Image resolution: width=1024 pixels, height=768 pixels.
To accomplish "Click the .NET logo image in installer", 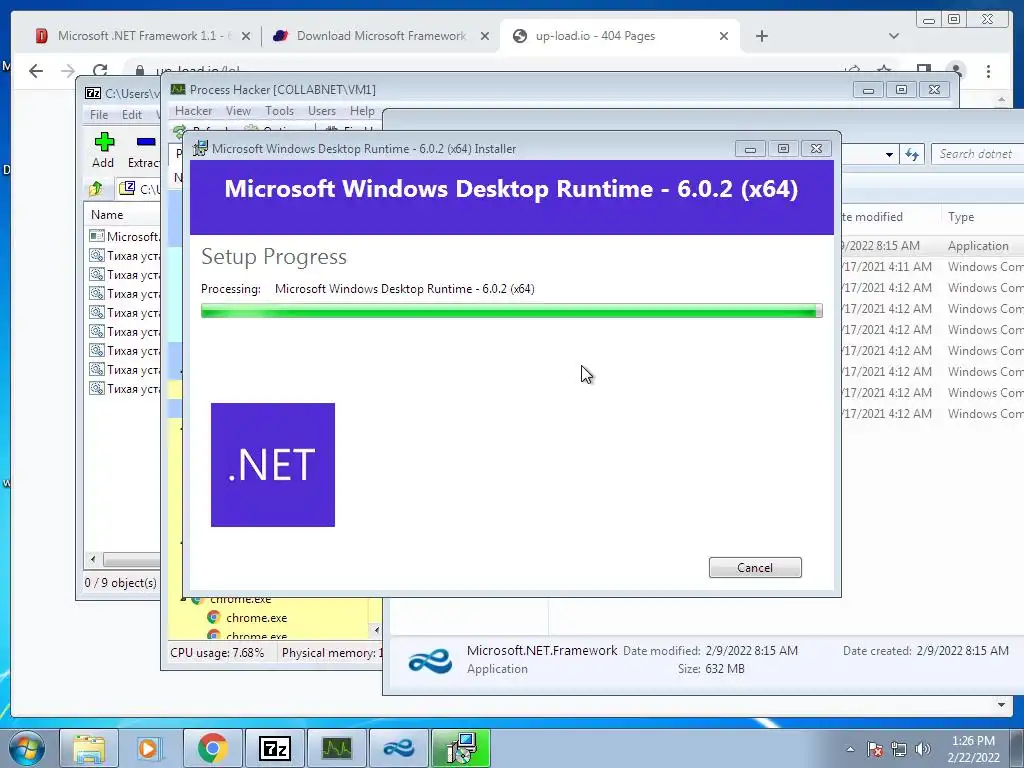I will 273,465.
